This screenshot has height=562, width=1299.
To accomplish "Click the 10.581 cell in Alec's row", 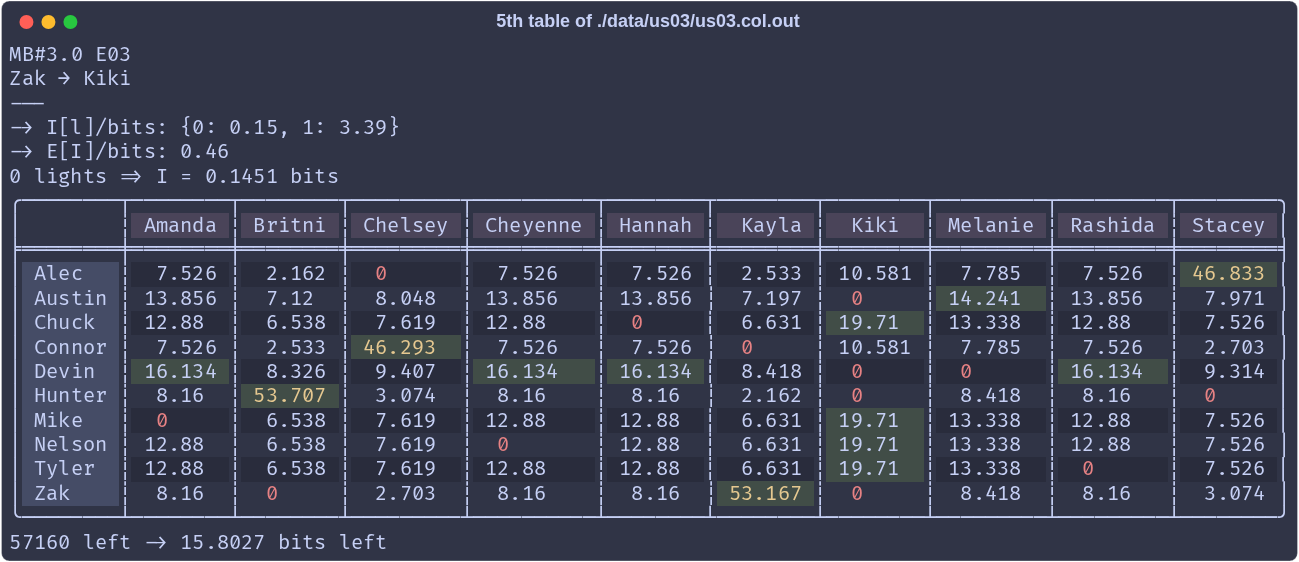I will click(x=876, y=274).
